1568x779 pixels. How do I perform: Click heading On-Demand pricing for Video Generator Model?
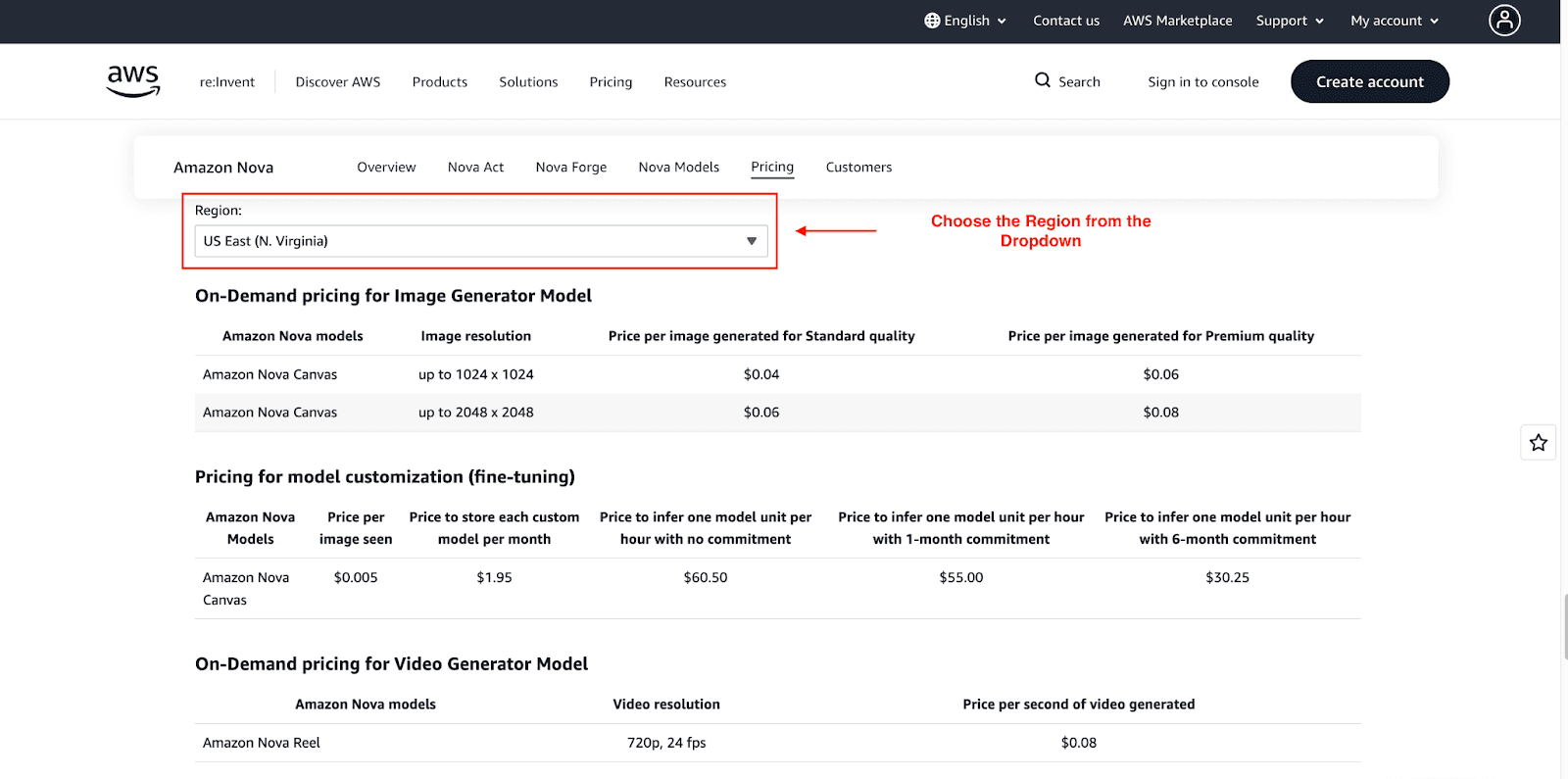click(391, 664)
